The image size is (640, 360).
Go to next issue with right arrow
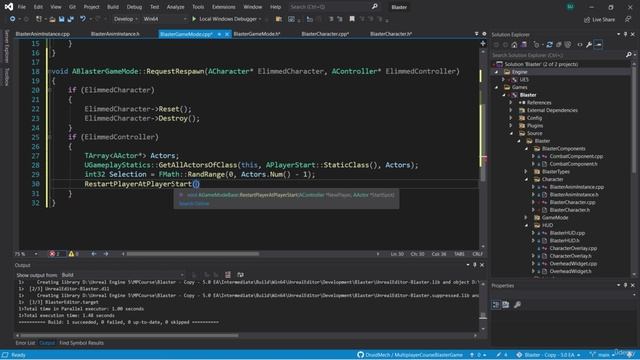tap(106, 254)
